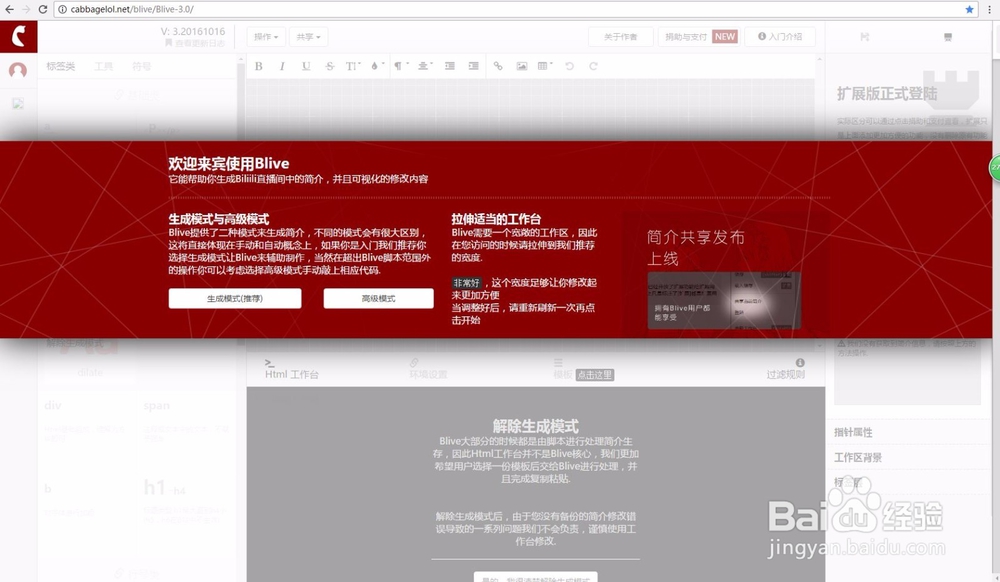Click the 查看更新日志 link

pos(195,43)
